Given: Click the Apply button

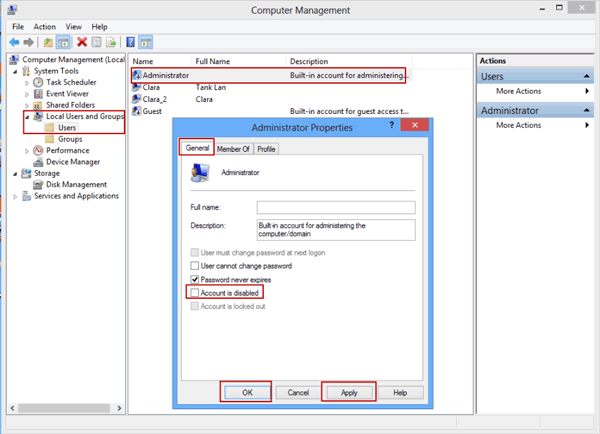Looking at the screenshot, I should click(x=349, y=392).
